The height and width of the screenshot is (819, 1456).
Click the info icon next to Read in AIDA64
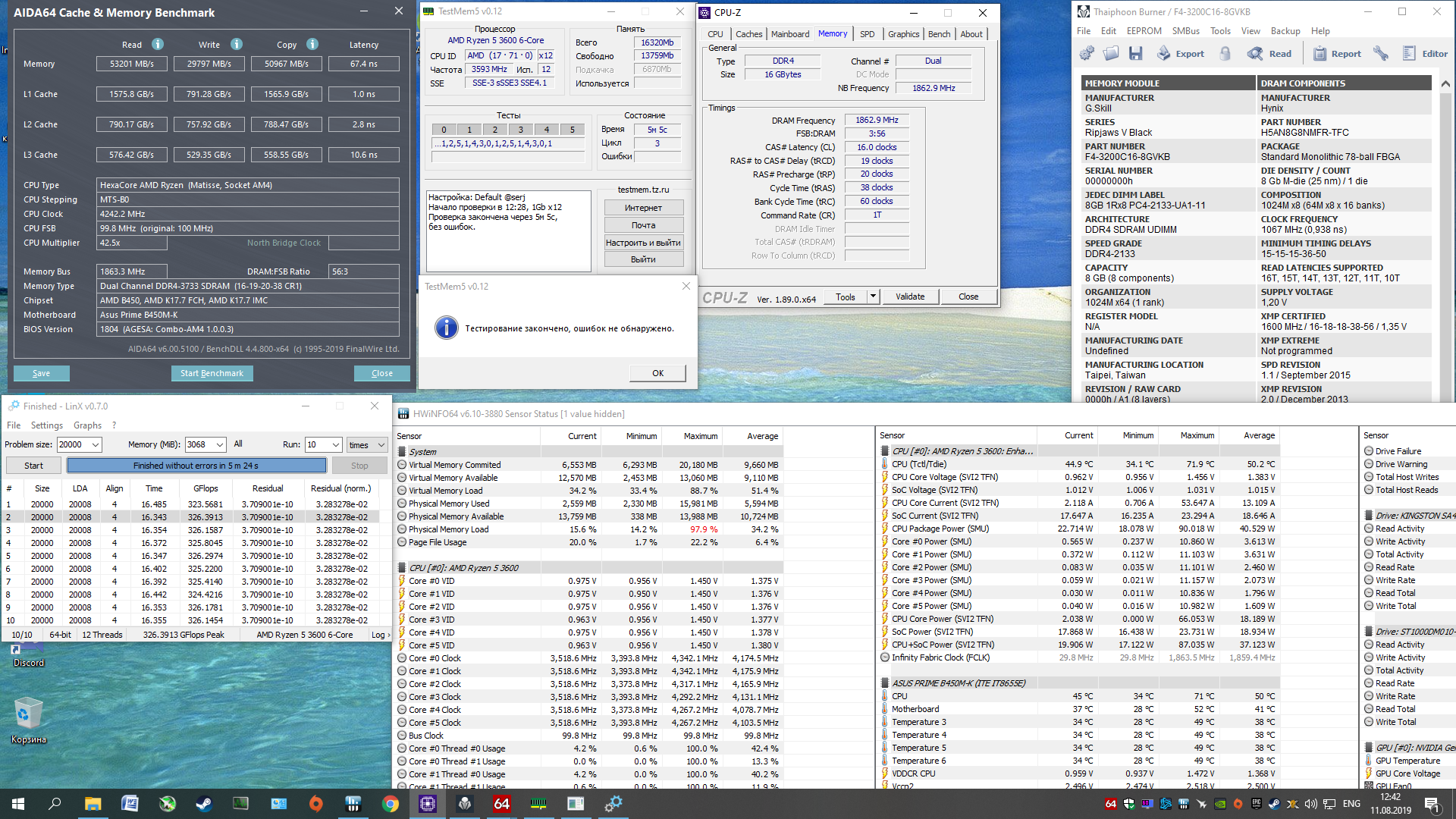[158, 44]
